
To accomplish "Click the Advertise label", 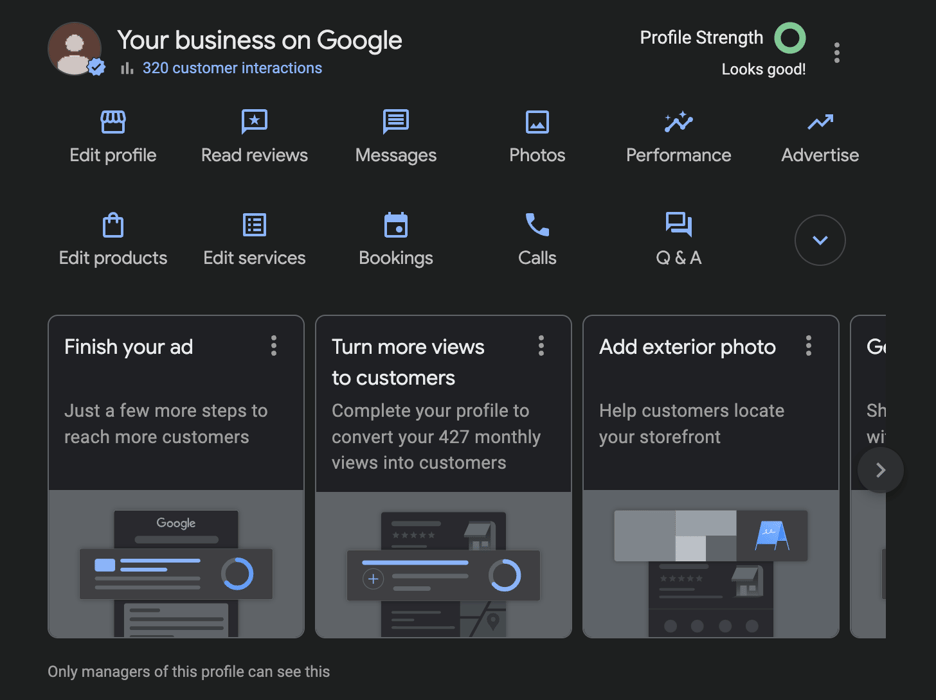I will 820,155.
